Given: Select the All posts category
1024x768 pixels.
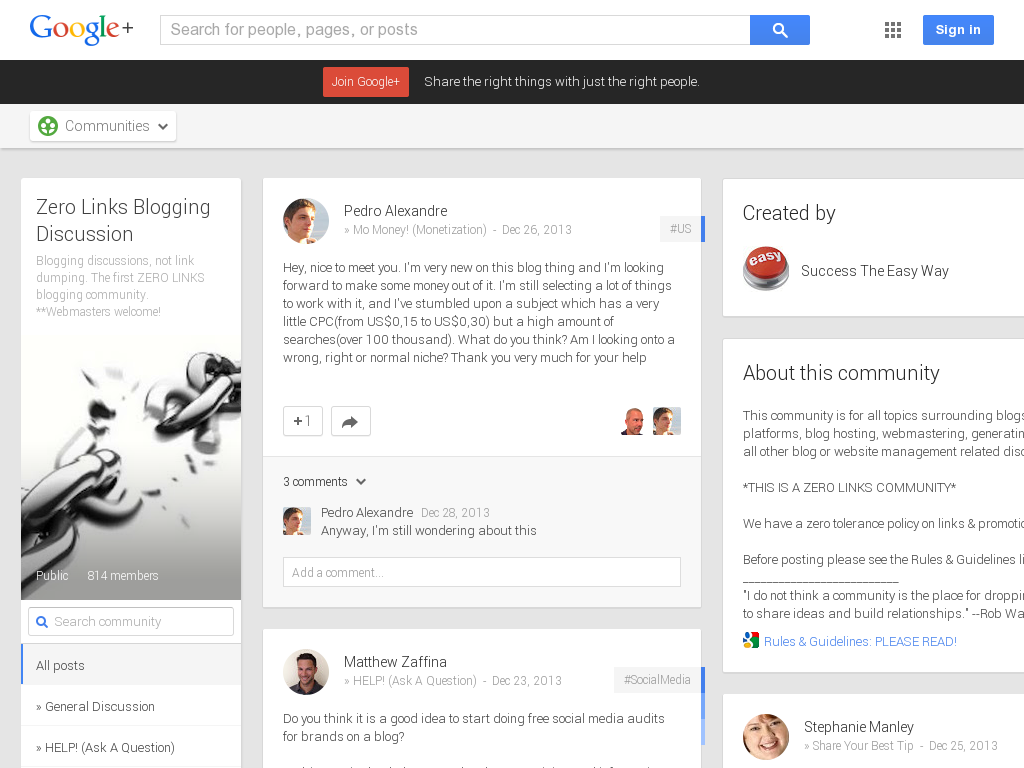Looking at the screenshot, I should [131, 665].
